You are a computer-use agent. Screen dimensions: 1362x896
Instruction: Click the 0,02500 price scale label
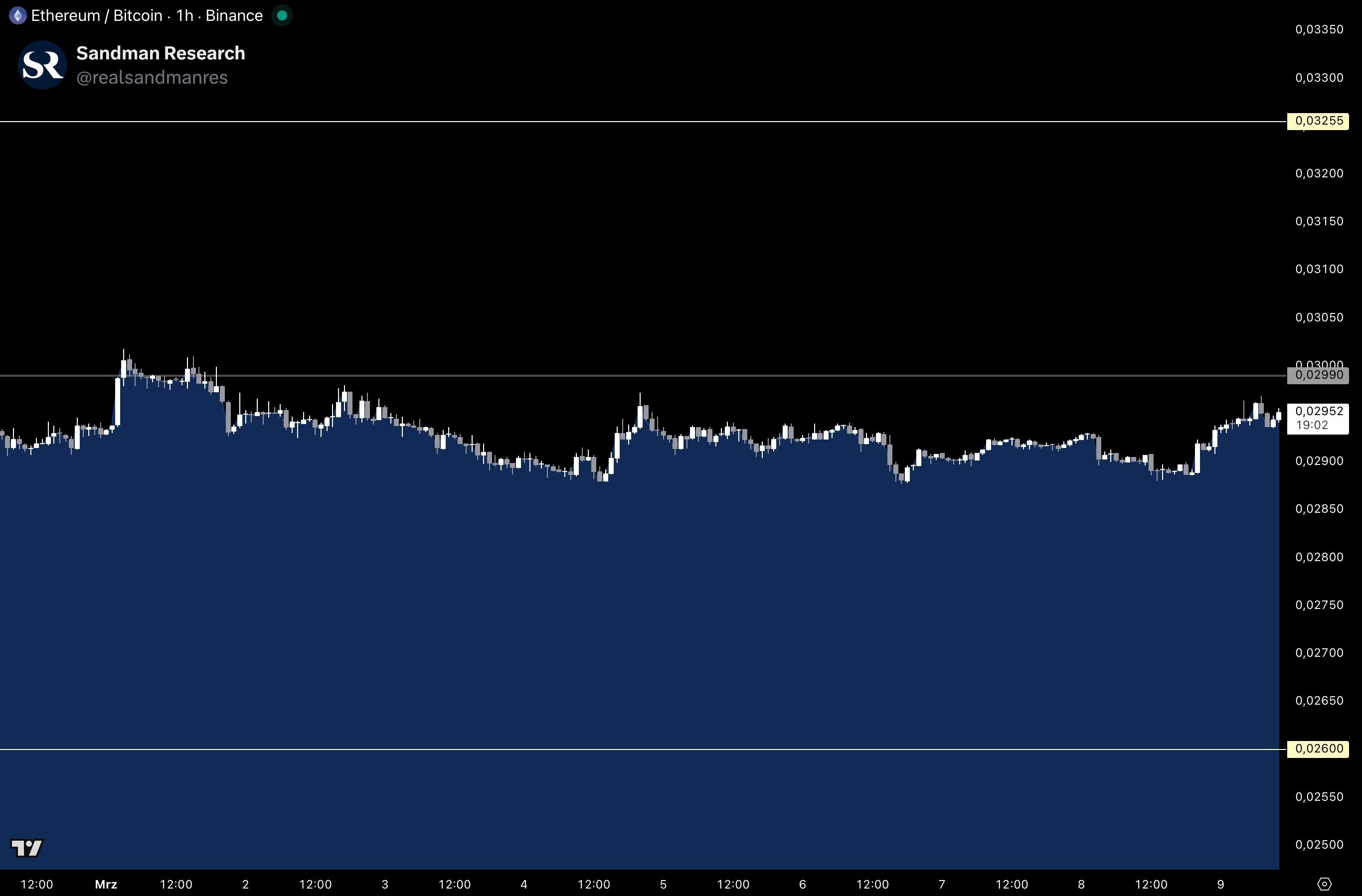point(1319,845)
